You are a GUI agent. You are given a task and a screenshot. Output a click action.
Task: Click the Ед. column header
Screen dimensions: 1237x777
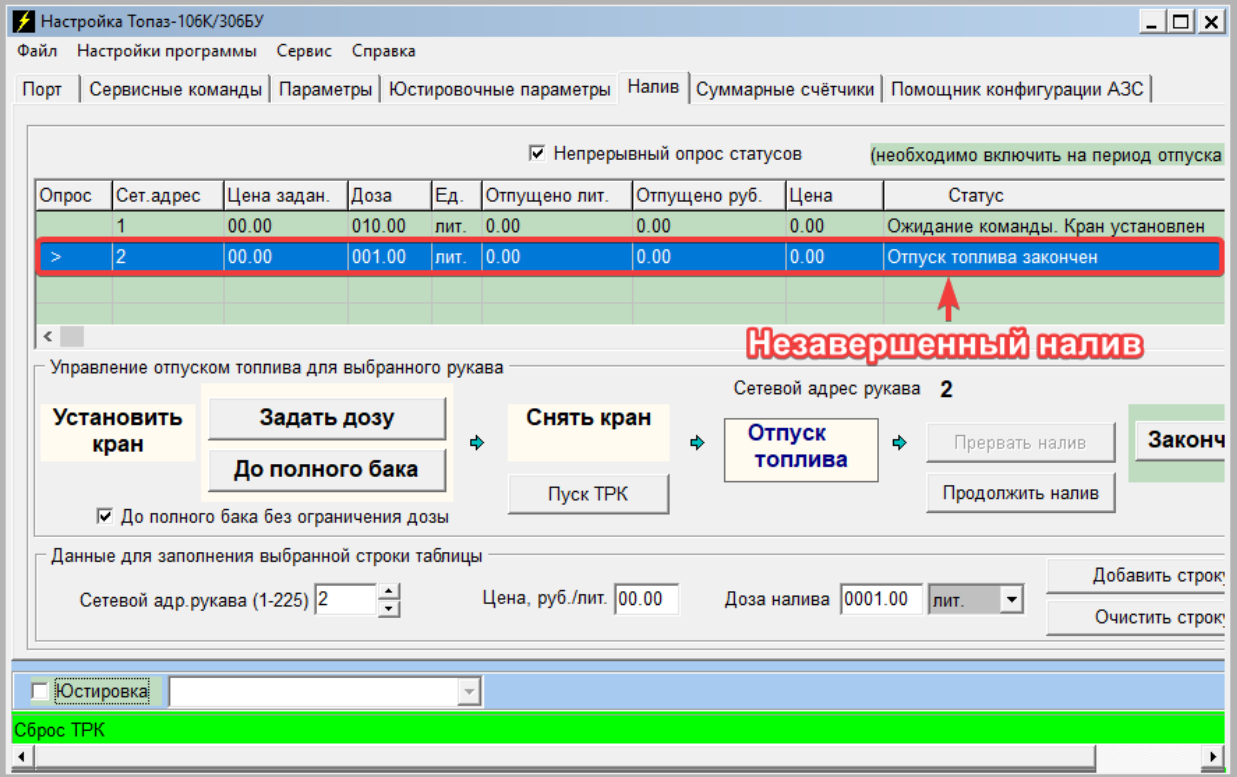(457, 195)
